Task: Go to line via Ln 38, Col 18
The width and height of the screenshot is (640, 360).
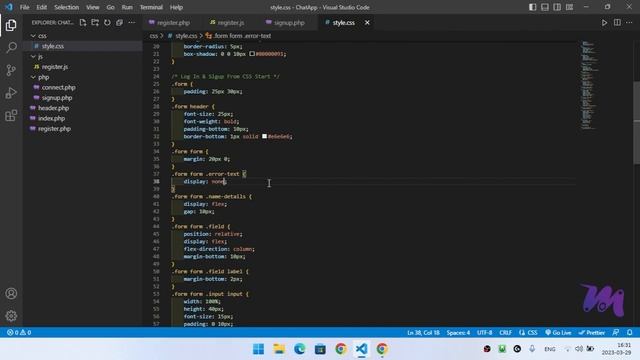Action: click(x=423, y=333)
